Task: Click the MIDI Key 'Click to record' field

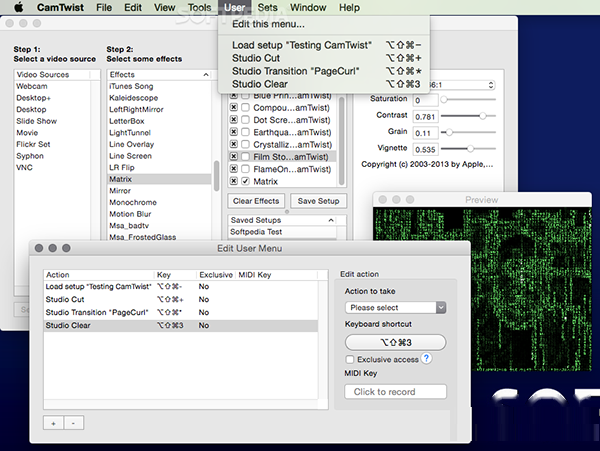Action: (396, 392)
